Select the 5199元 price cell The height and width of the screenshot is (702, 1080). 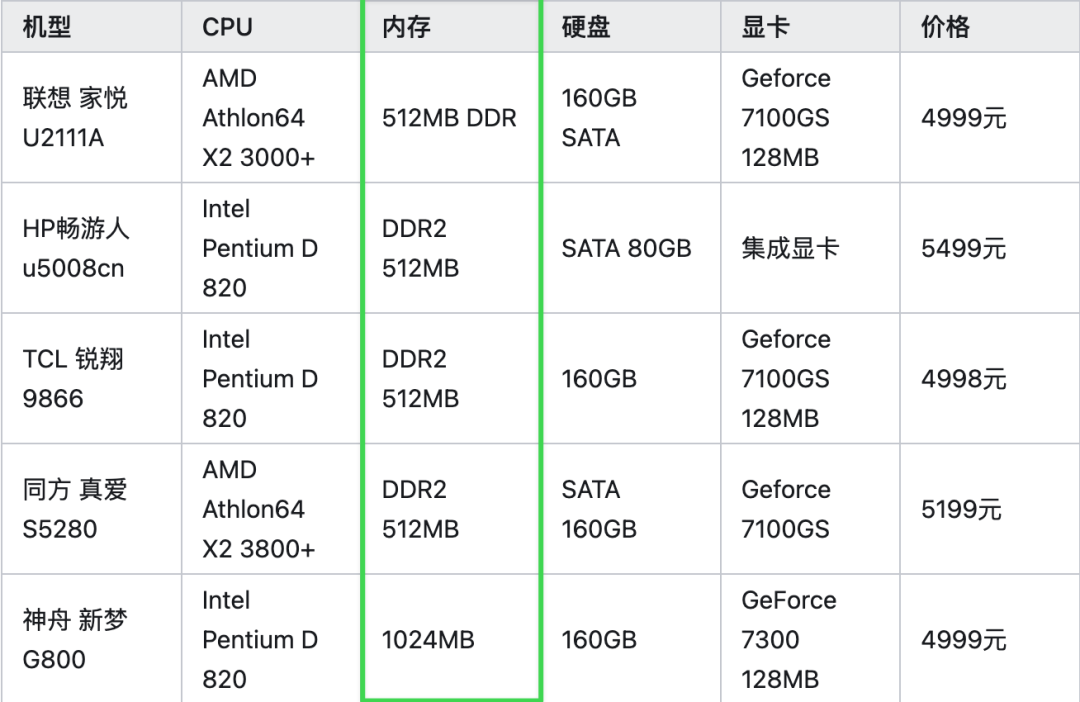pyautogui.click(x=961, y=509)
